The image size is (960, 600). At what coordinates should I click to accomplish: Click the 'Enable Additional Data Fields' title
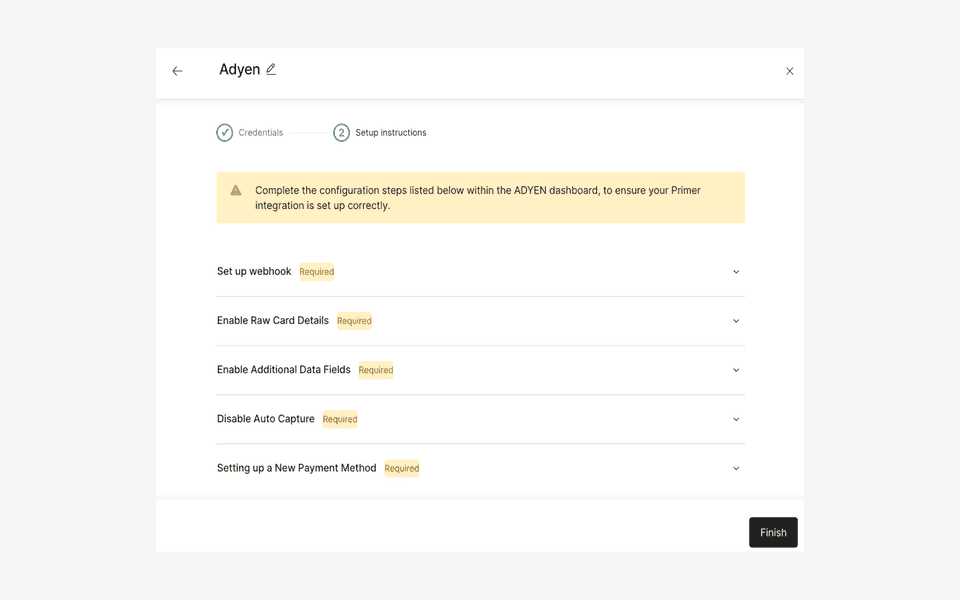click(283, 369)
